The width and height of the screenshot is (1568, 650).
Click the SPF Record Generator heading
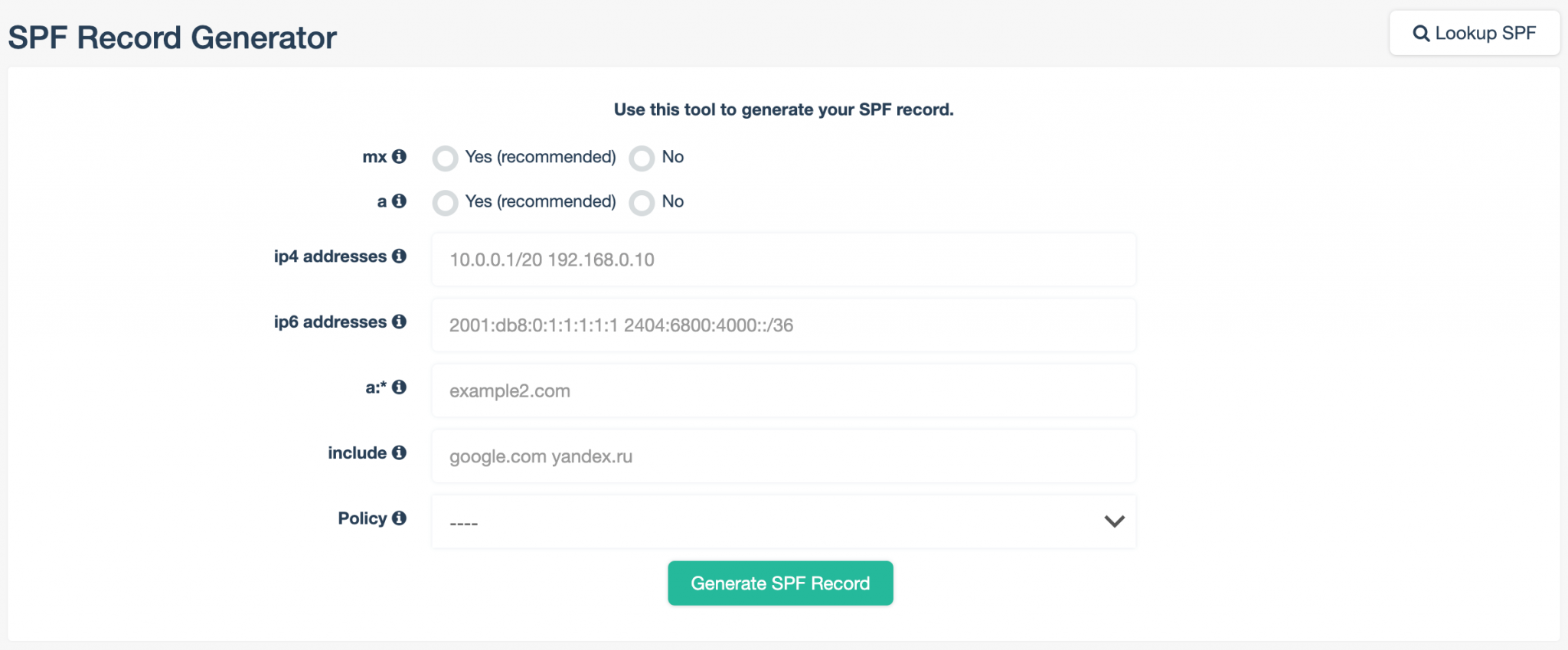click(171, 36)
